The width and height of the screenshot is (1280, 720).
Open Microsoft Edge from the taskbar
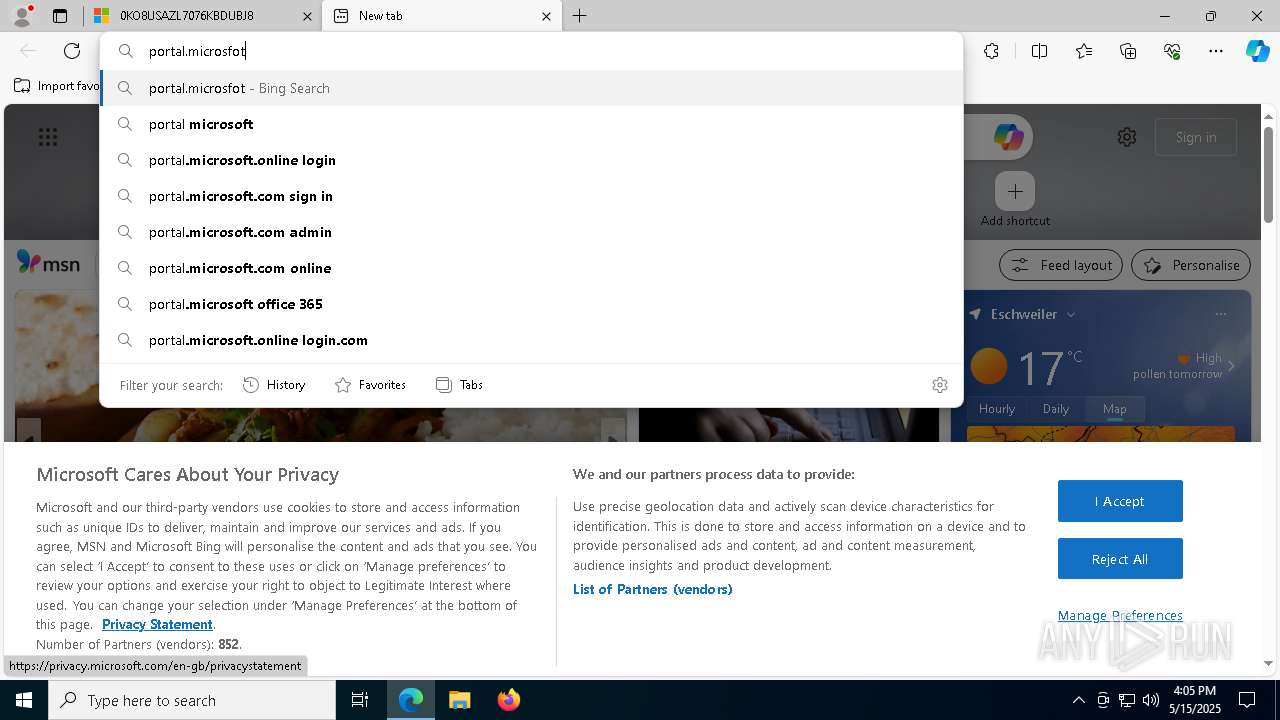(x=411, y=700)
